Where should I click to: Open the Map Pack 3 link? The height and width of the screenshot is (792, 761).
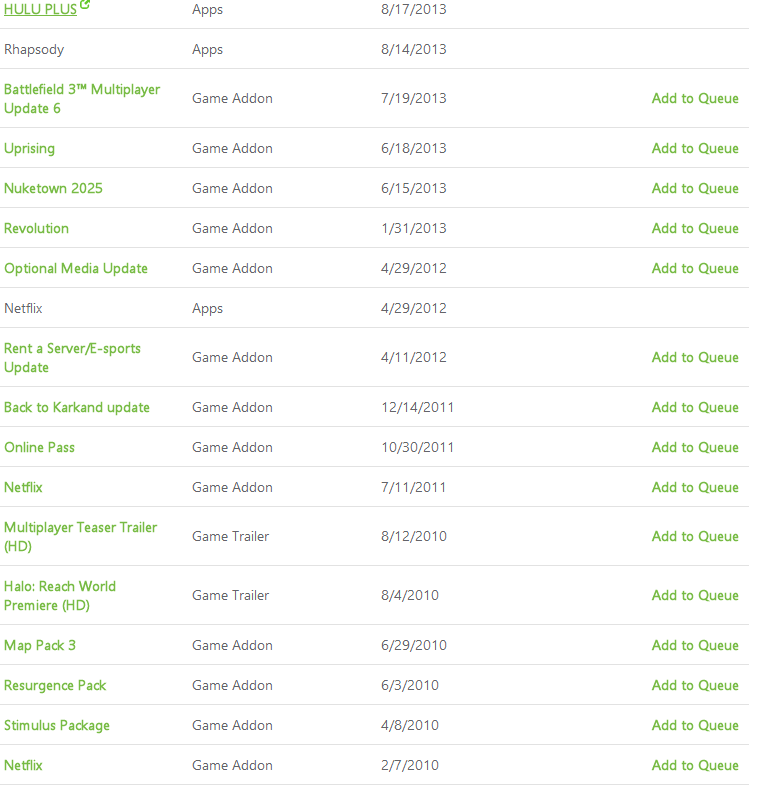pos(40,646)
